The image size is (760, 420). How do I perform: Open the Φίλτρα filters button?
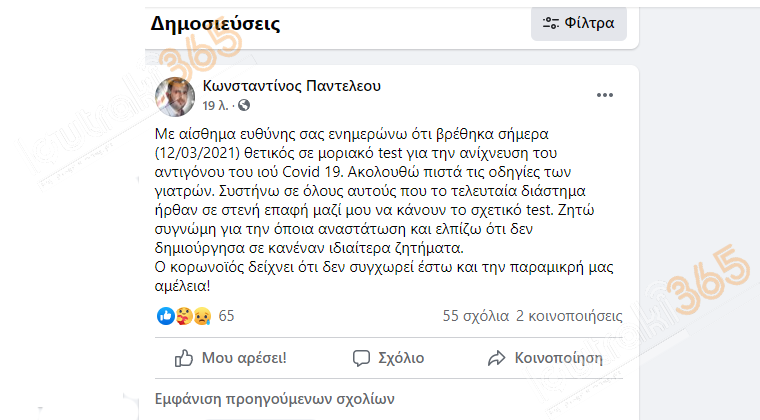(x=579, y=23)
